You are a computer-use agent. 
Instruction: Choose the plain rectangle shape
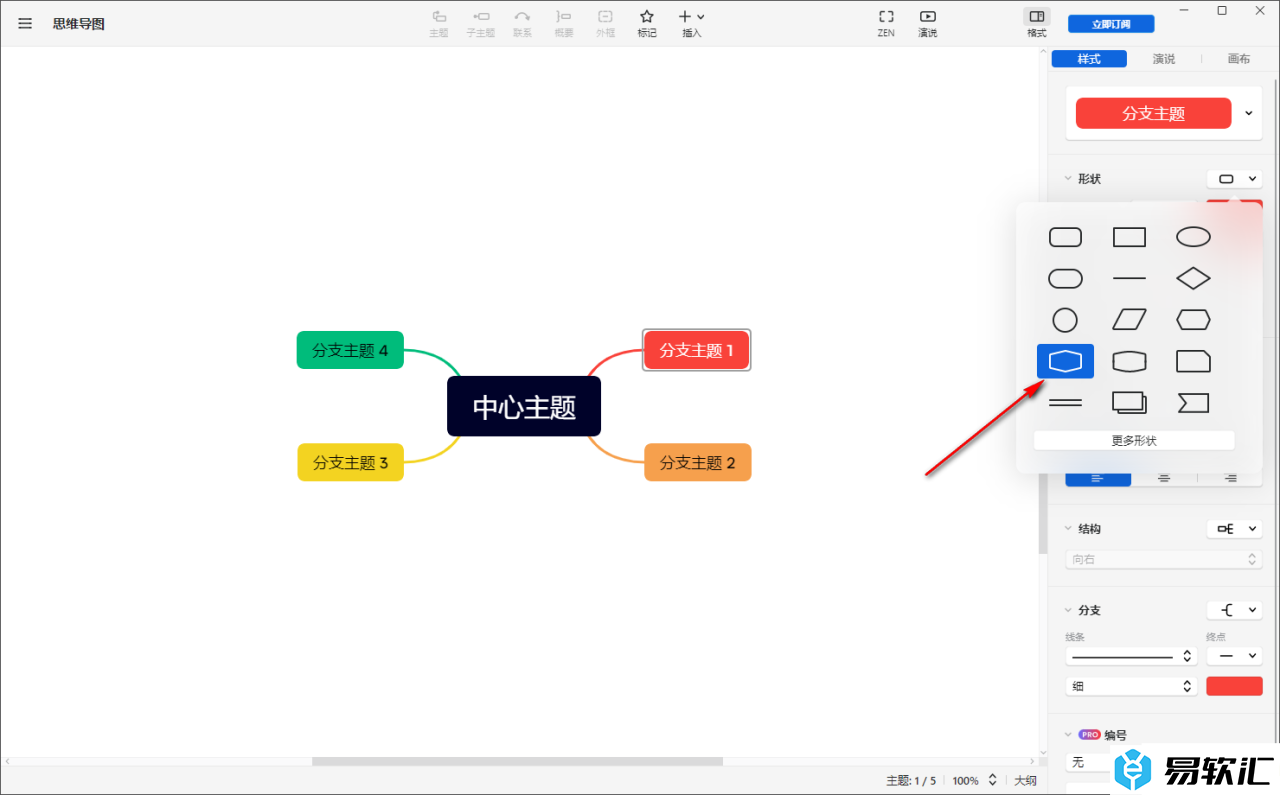1129,237
